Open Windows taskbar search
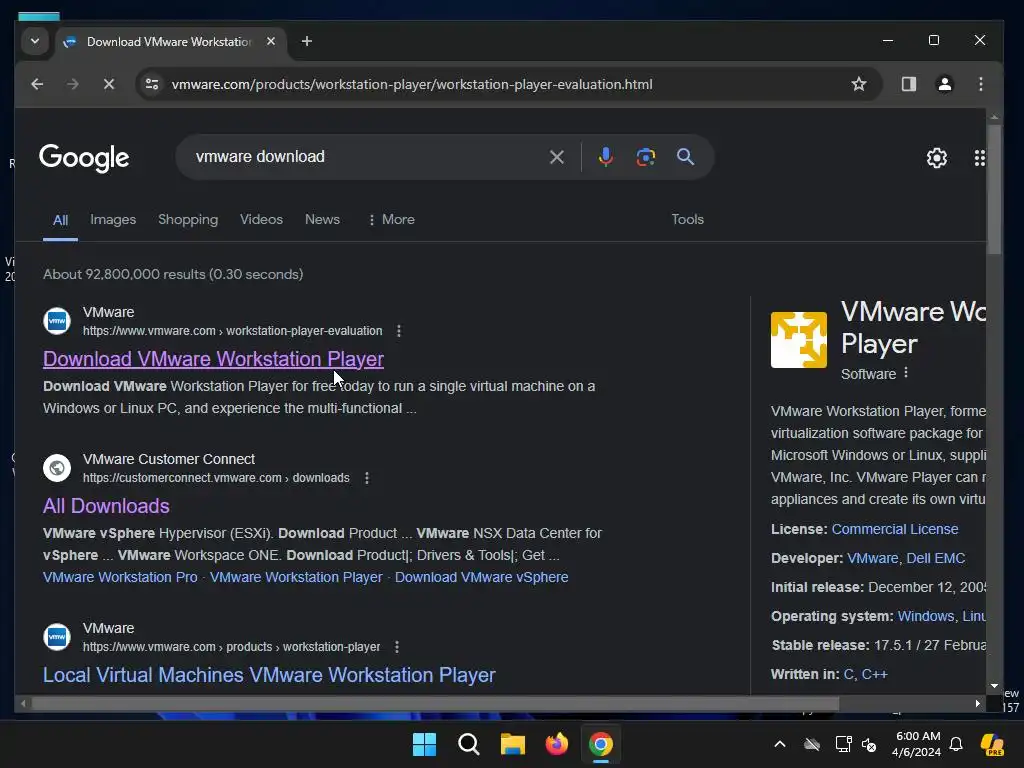The height and width of the screenshot is (768, 1024). tap(468, 744)
